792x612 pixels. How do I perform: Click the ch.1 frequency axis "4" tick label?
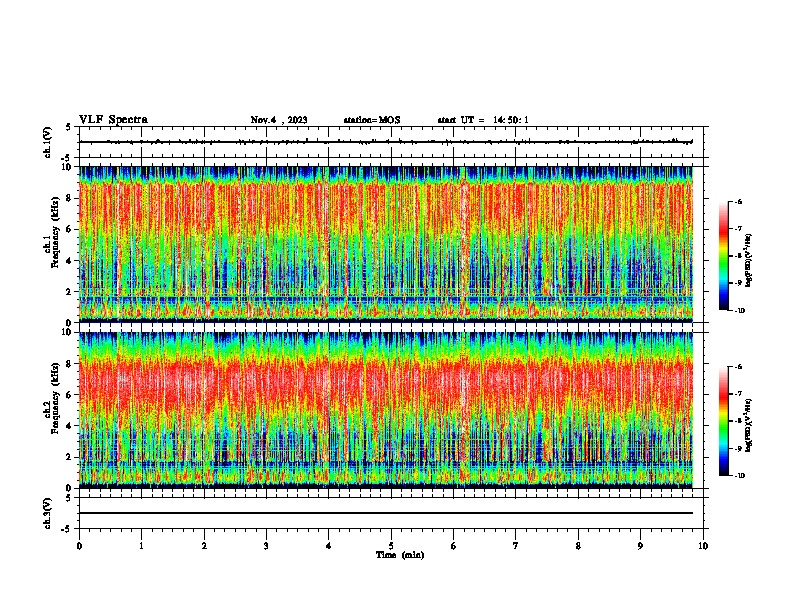pos(70,261)
